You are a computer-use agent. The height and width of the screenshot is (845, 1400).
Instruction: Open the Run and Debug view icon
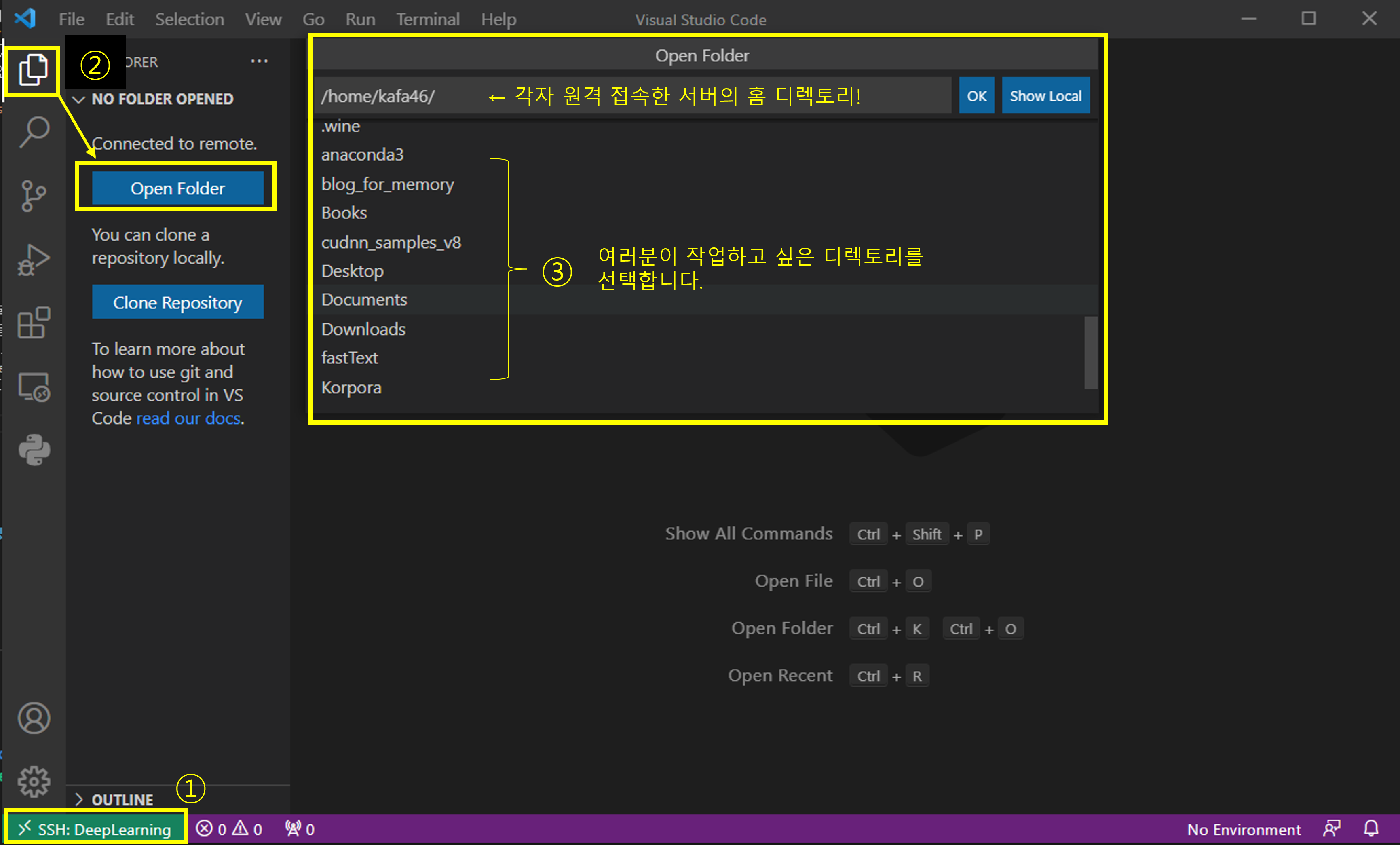[34, 260]
